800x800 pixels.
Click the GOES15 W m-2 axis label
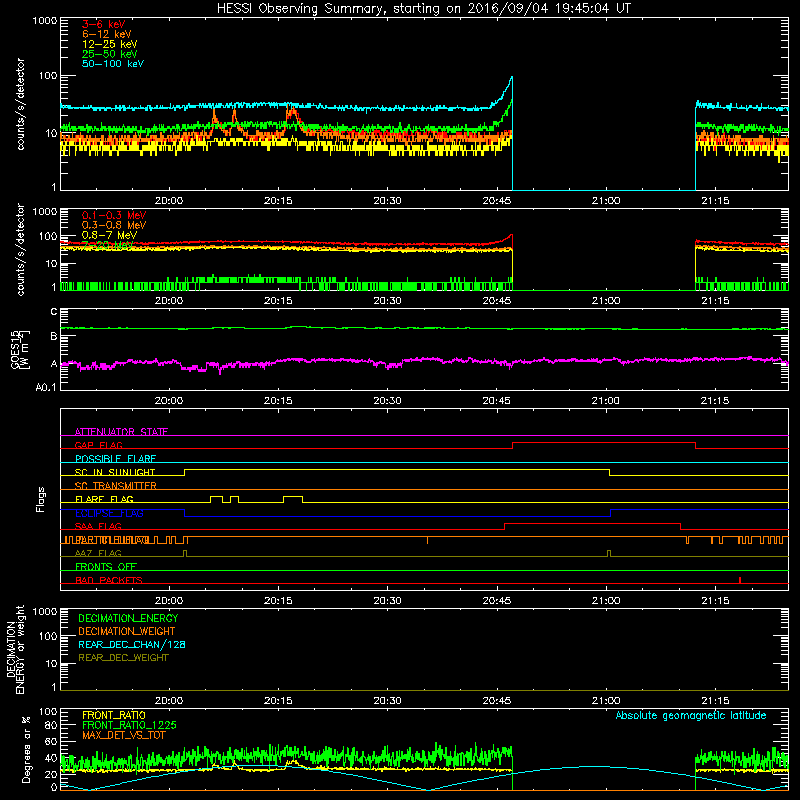pyautogui.click(x=20, y=349)
